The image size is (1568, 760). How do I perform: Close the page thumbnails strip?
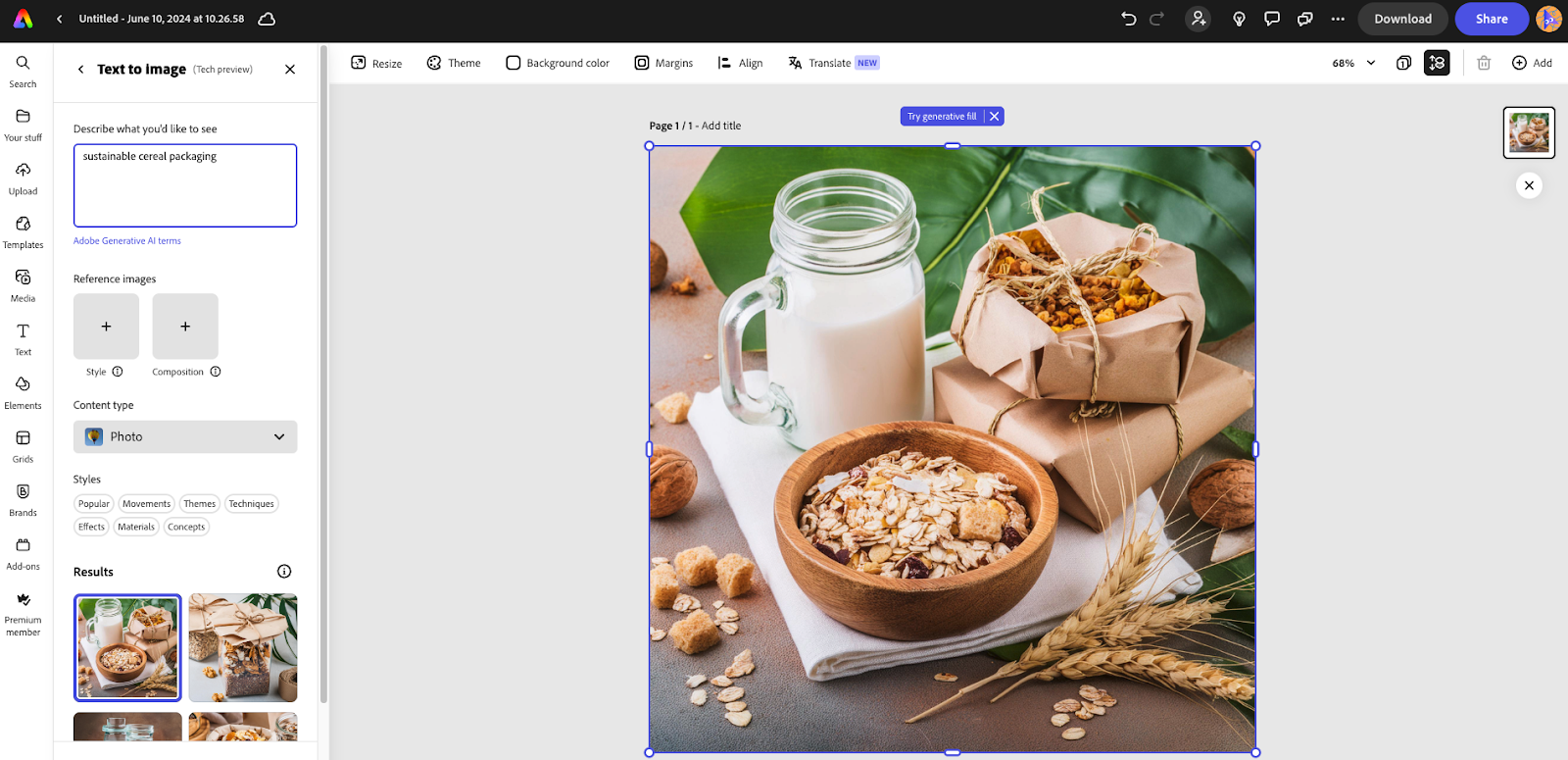[x=1529, y=185]
